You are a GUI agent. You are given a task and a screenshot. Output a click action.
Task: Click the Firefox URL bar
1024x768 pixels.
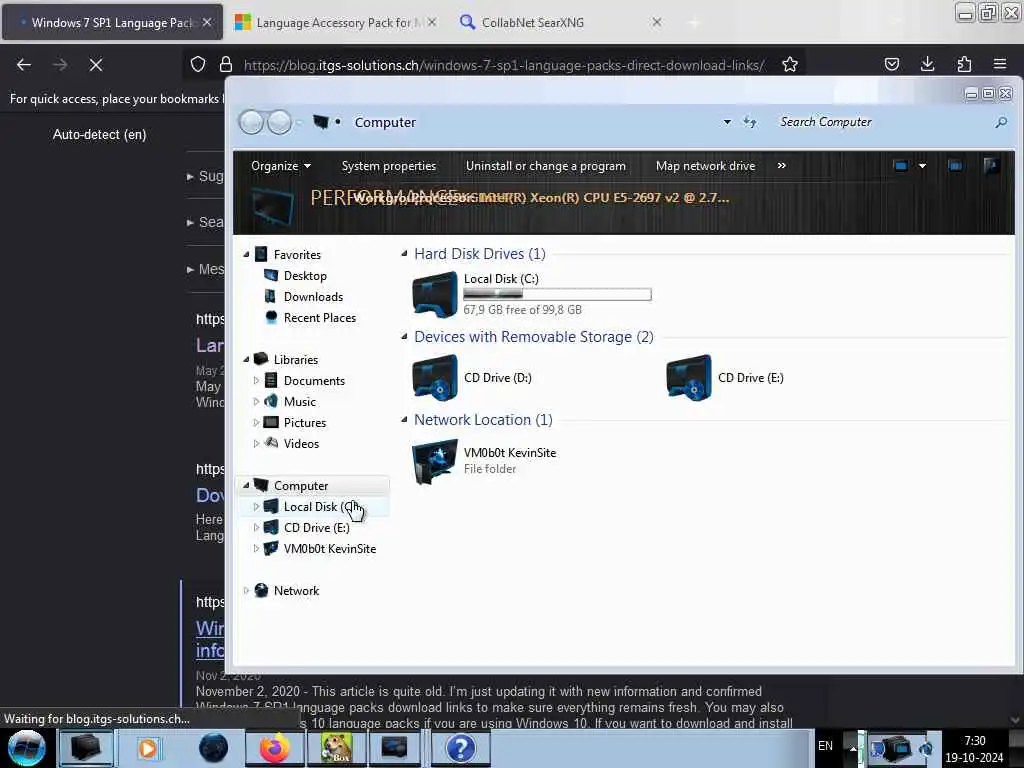click(x=503, y=65)
